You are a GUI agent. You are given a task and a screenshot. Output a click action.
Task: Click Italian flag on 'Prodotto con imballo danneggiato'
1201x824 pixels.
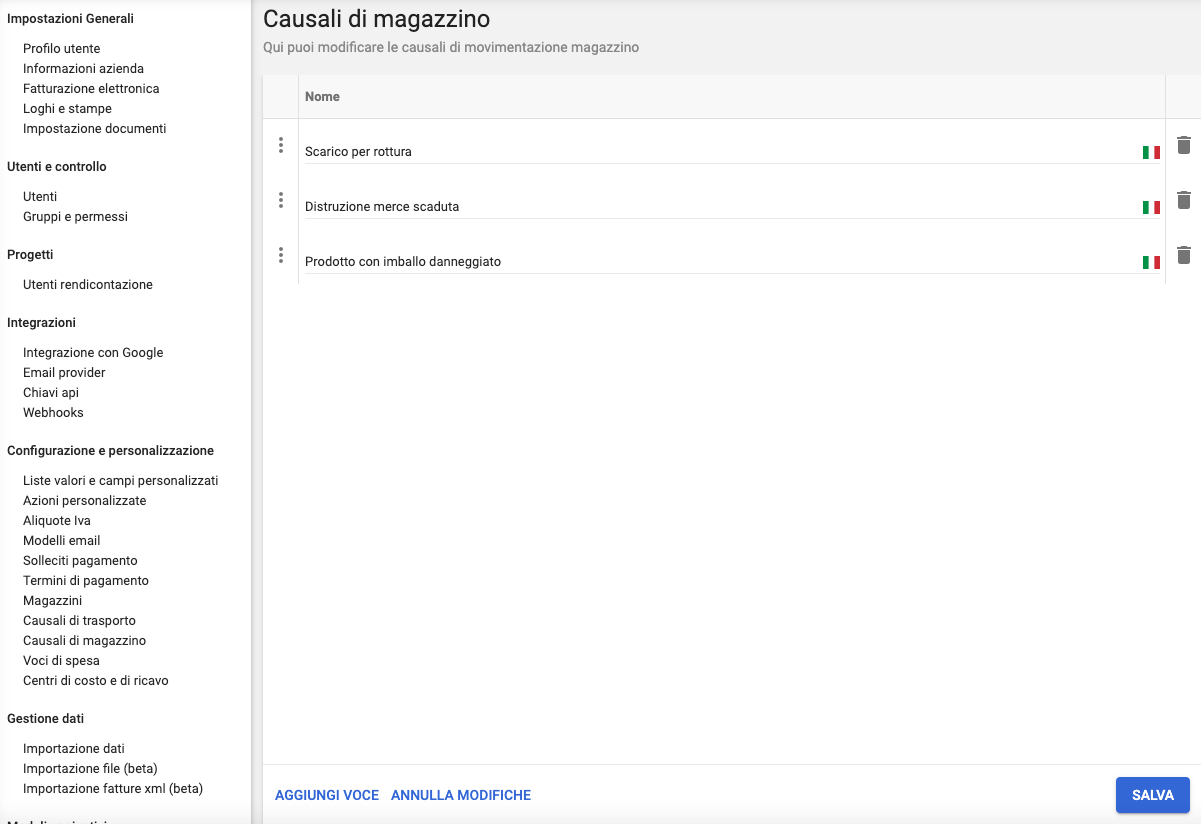(x=1151, y=263)
